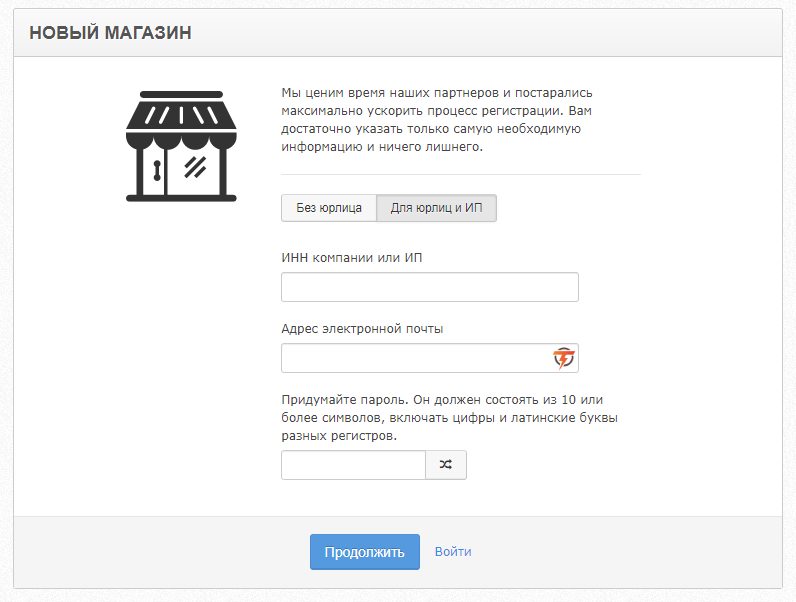
Task: Switch to the "Без юрлица" tab
Action: point(329,208)
